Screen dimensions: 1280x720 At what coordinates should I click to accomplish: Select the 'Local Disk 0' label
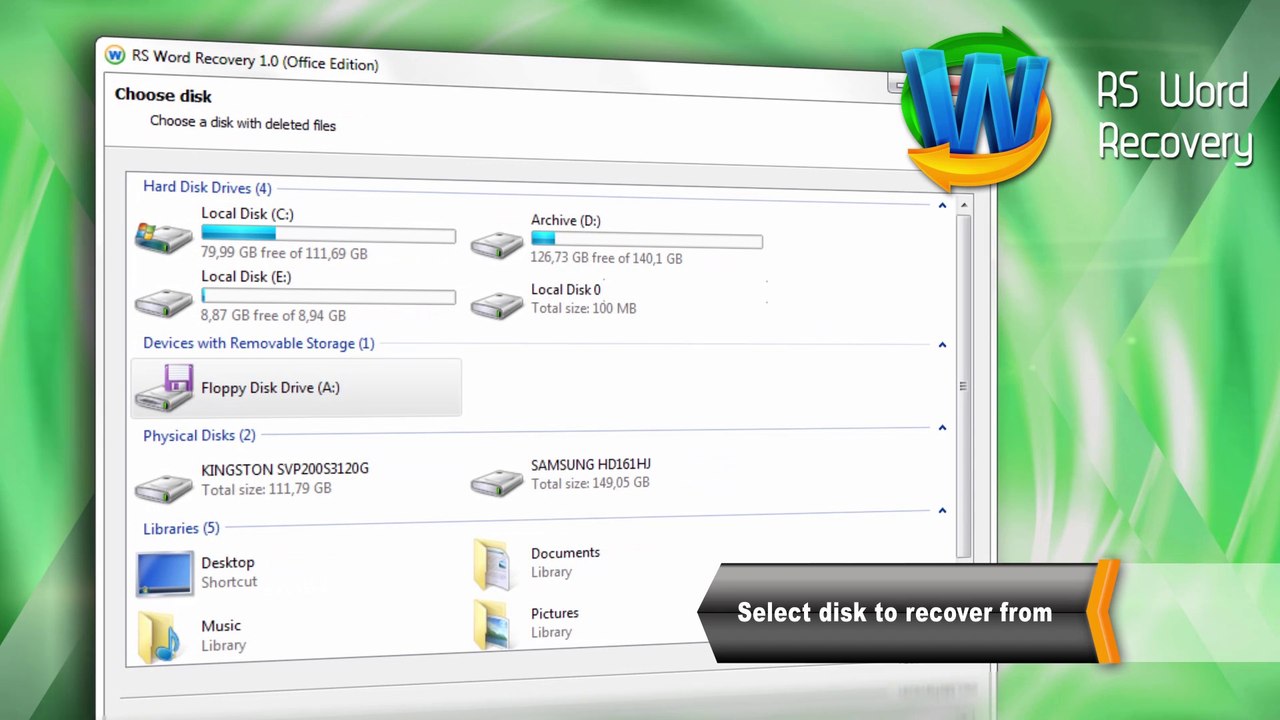[x=566, y=290]
